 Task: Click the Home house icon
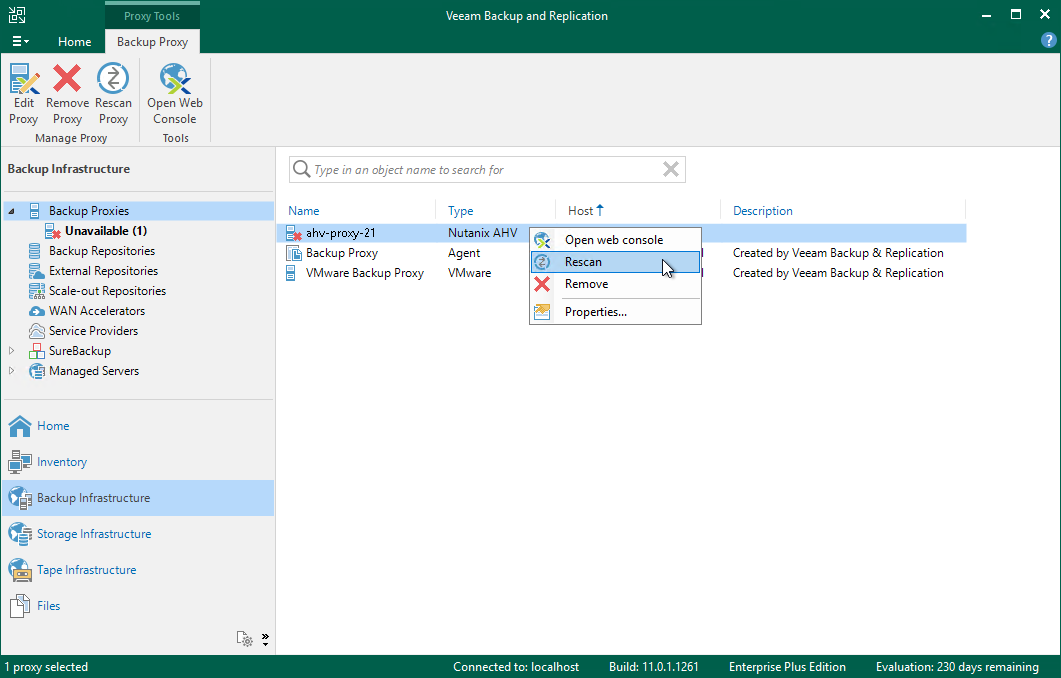point(20,426)
